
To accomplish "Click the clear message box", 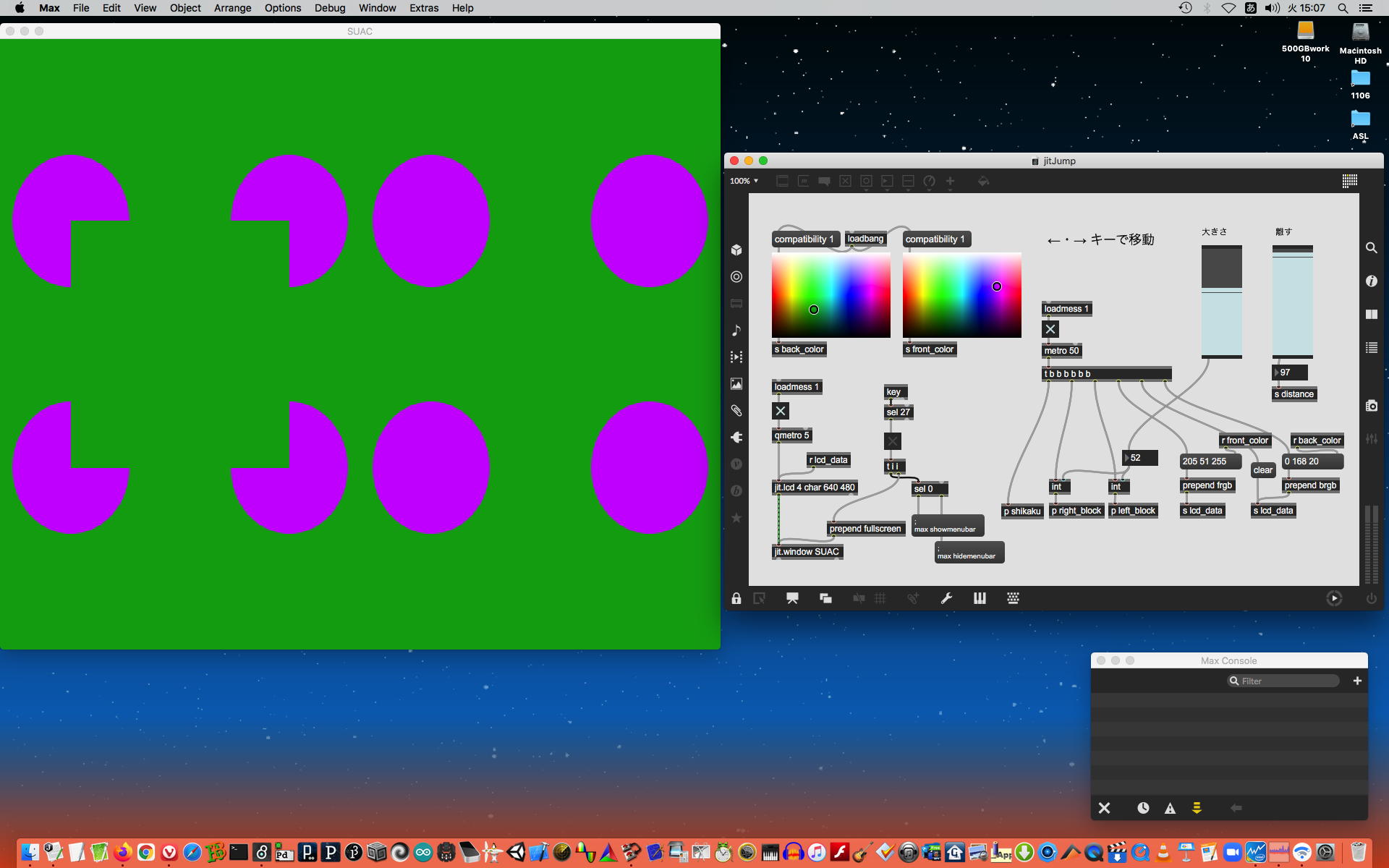I will point(1262,470).
